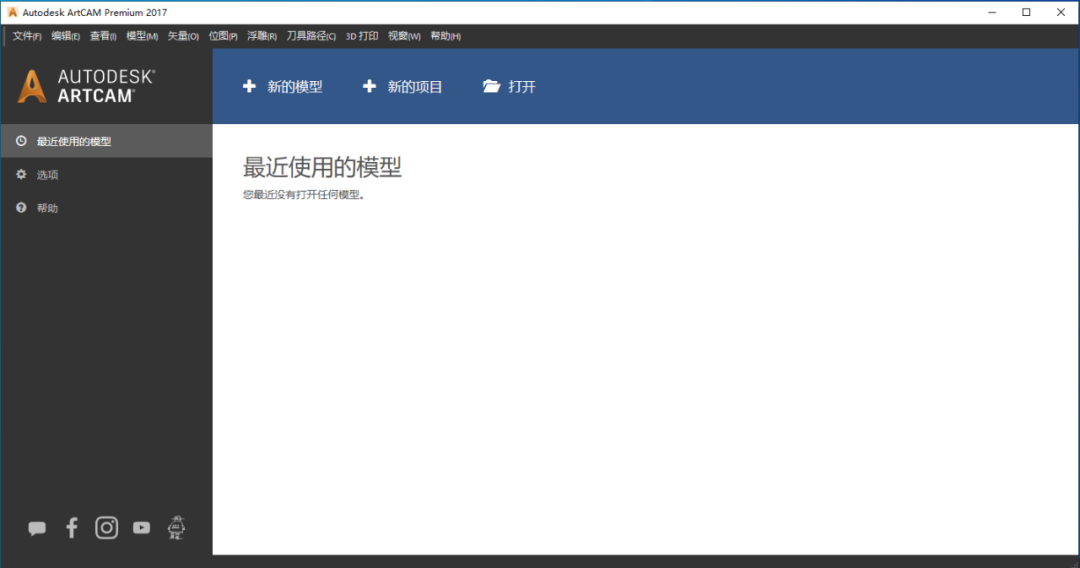Screen dimensions: 1080x568
Task: Expand the 模型(M) menu
Action: point(142,36)
